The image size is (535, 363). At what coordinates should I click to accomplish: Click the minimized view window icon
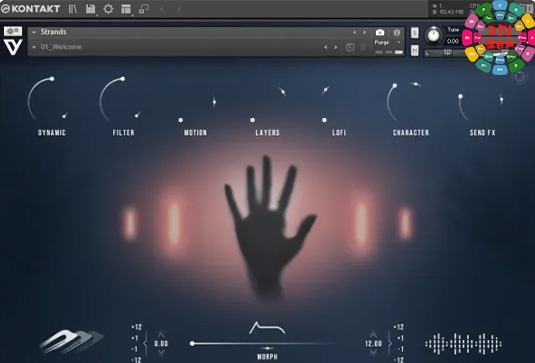pos(144,9)
